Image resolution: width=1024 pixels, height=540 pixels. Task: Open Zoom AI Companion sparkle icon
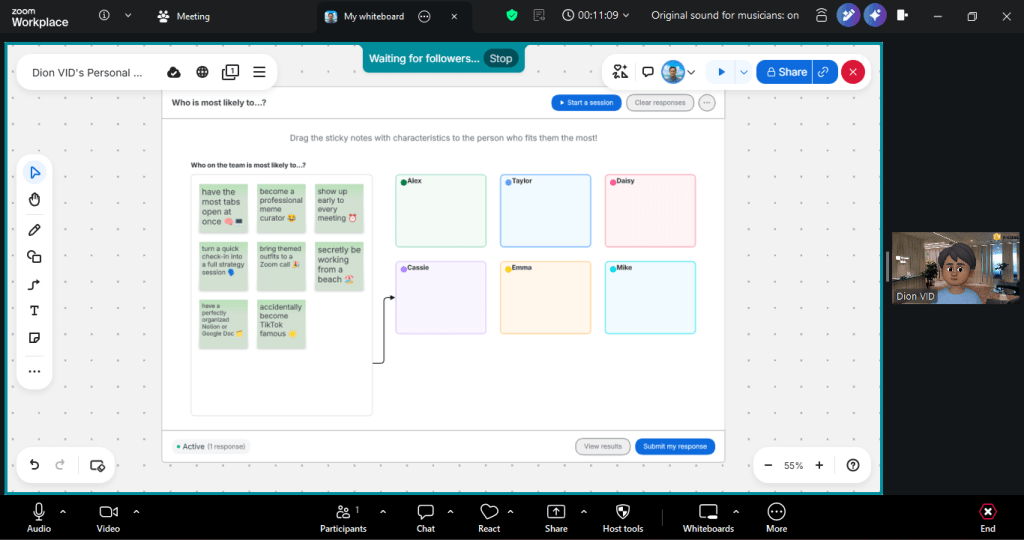point(875,15)
